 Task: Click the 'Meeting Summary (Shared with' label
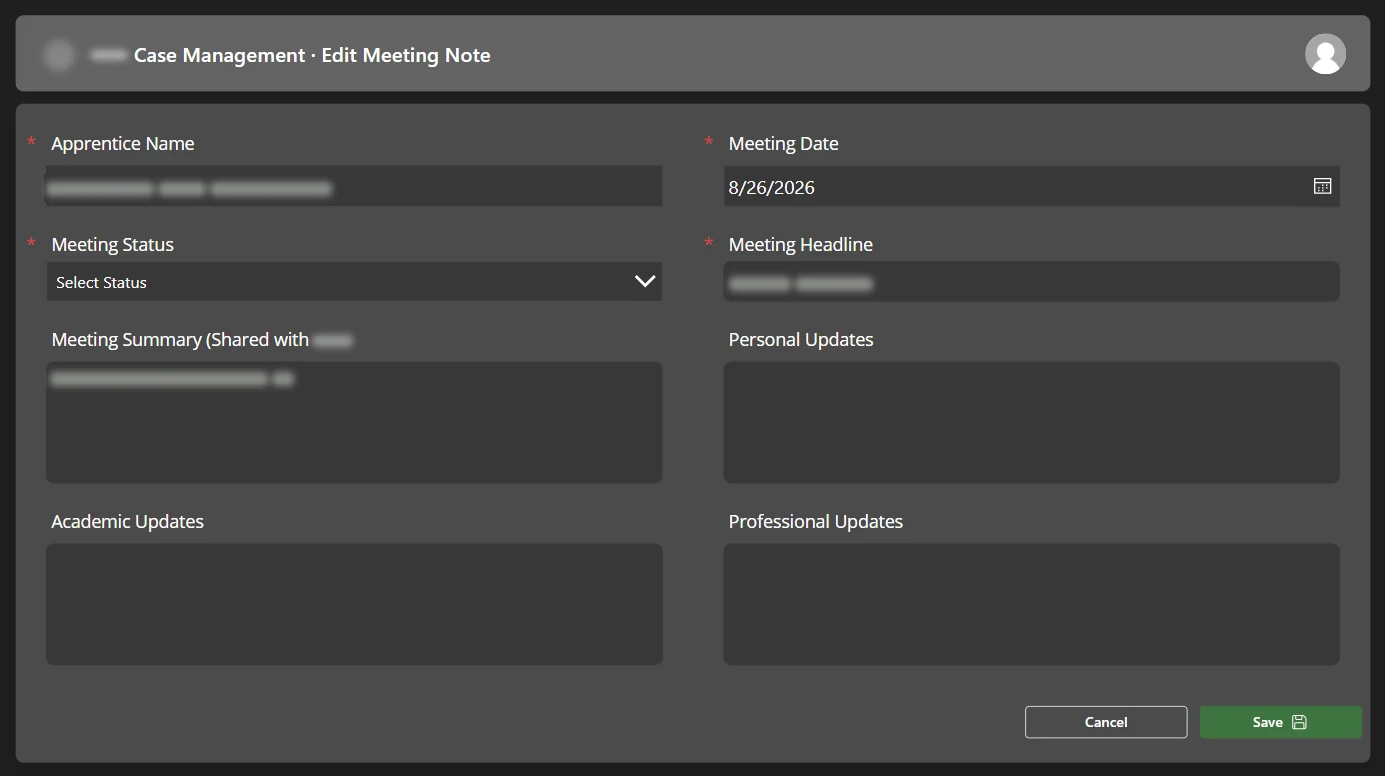coord(180,340)
